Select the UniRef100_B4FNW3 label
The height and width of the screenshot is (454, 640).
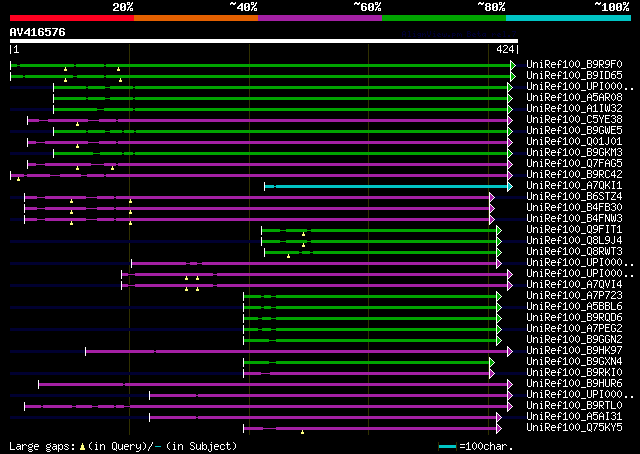tap(574, 219)
